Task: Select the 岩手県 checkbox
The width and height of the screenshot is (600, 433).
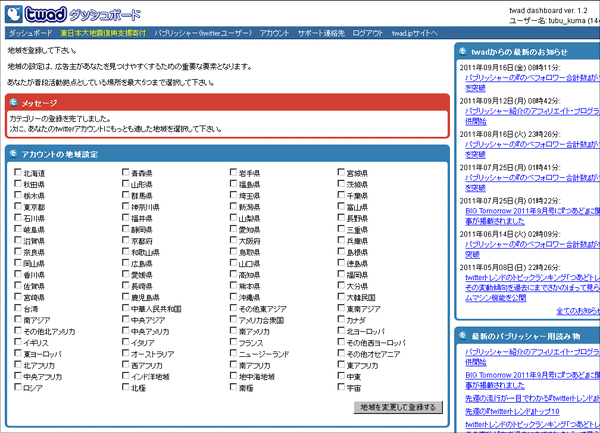Action: point(233,172)
